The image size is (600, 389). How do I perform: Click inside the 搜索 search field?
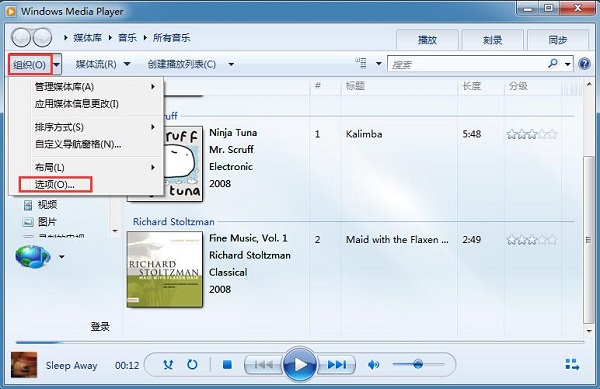click(468, 64)
